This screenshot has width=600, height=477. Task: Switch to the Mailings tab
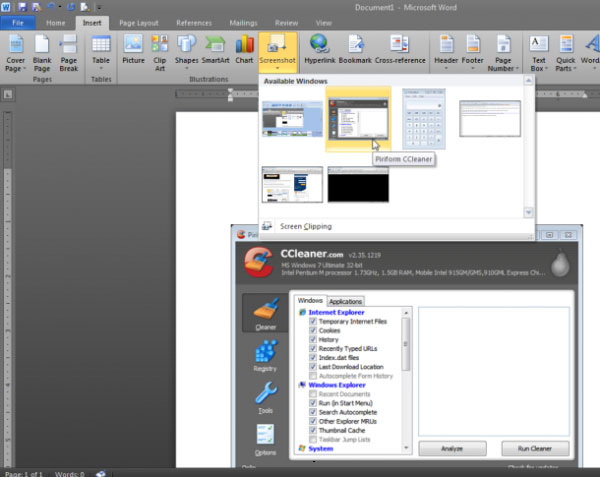[x=243, y=23]
